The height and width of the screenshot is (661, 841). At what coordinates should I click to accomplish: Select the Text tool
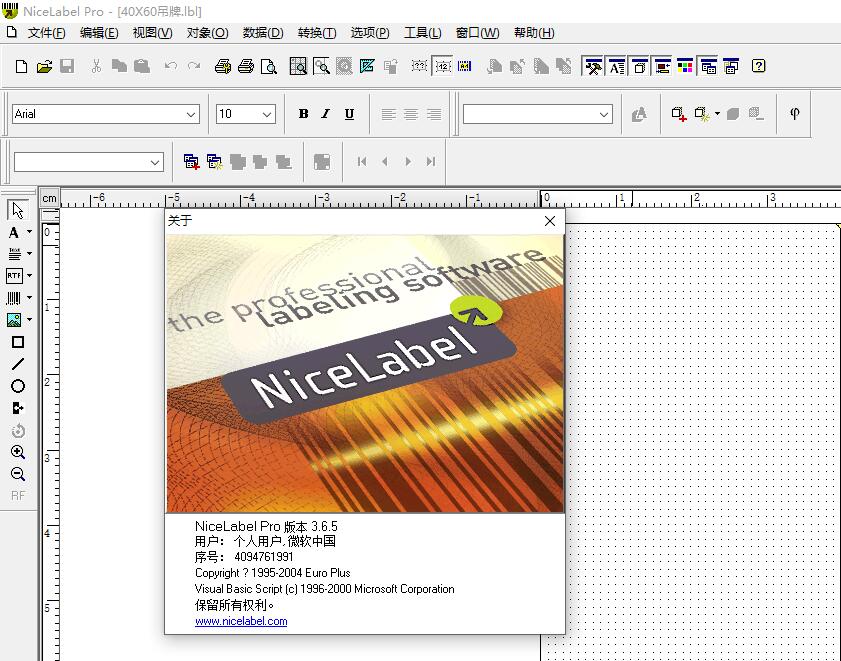pos(14,232)
